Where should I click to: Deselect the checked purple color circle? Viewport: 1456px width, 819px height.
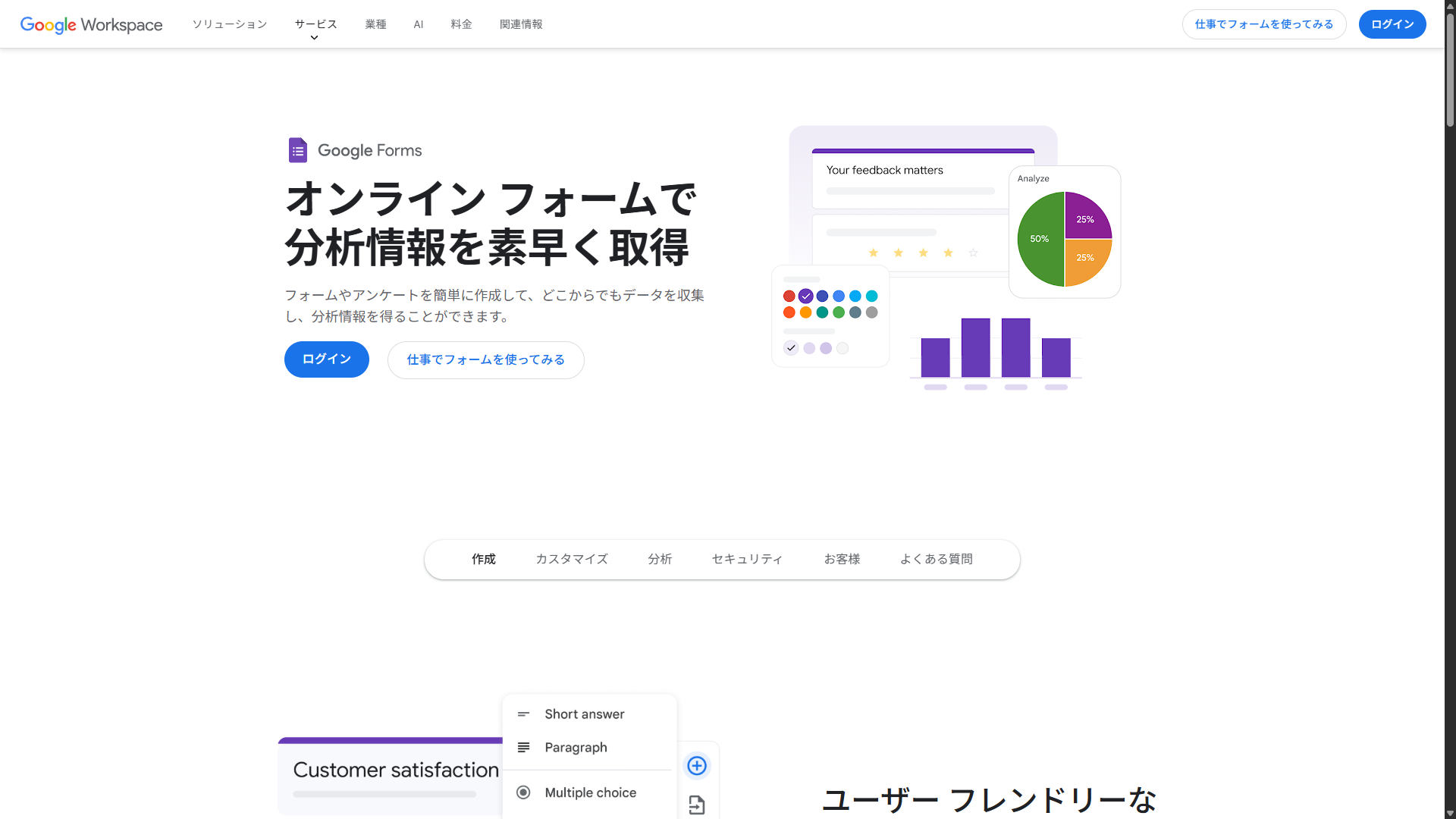[x=805, y=296]
